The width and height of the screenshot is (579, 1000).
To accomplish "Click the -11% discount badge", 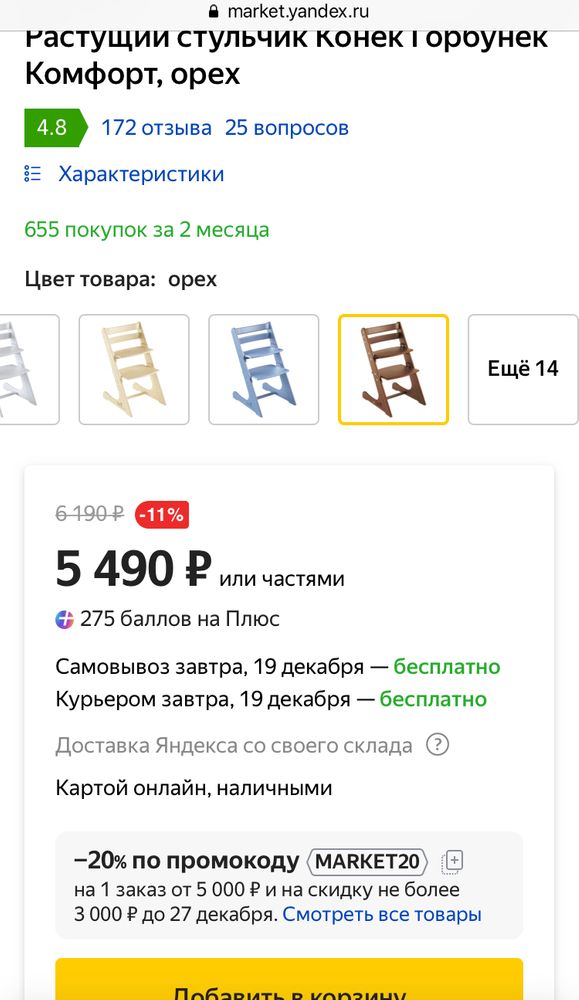I will point(160,513).
